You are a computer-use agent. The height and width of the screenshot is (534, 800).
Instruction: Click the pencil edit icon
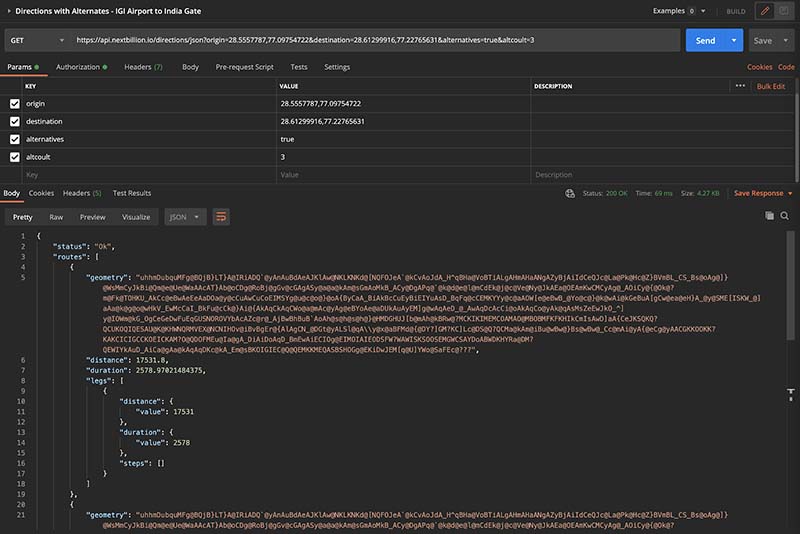point(765,11)
